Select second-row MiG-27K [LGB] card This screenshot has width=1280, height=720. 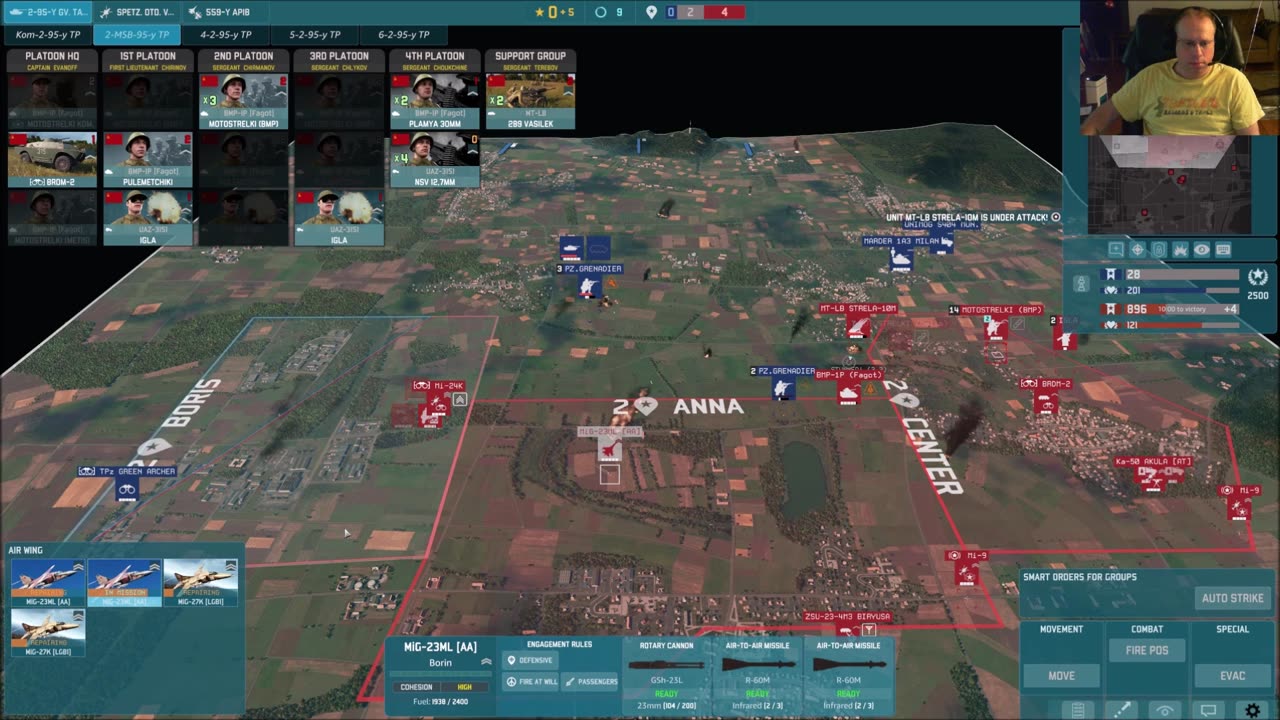pyautogui.click(x=48, y=633)
